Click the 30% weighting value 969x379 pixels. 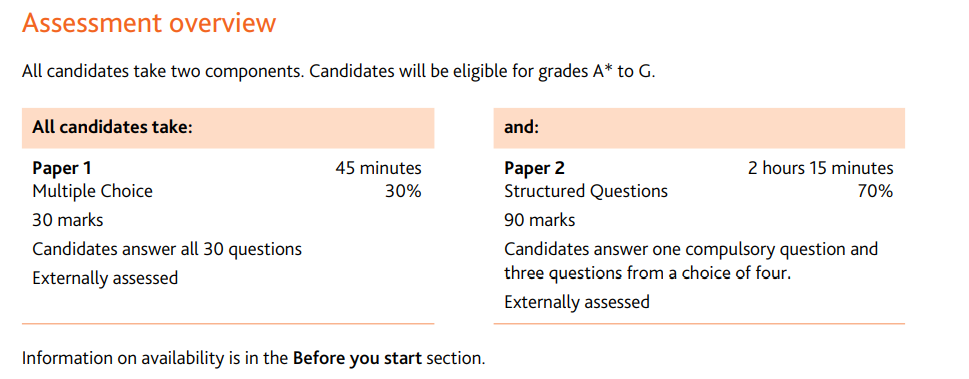tap(403, 192)
